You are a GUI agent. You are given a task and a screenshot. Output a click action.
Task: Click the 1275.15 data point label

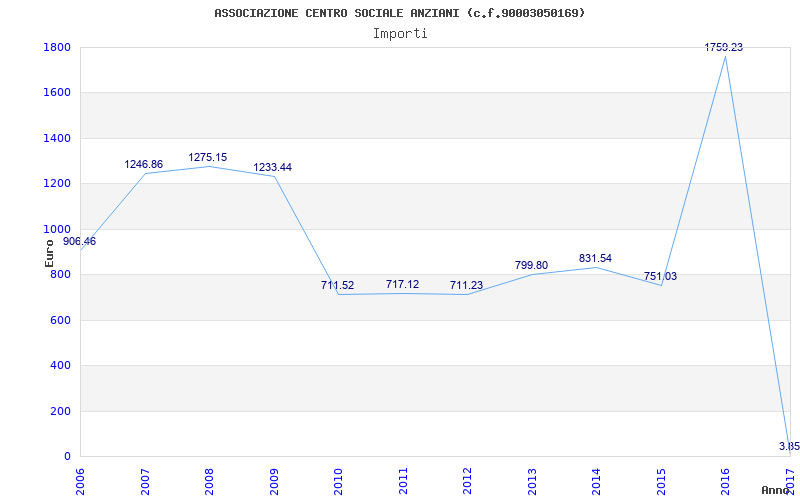[x=207, y=157]
